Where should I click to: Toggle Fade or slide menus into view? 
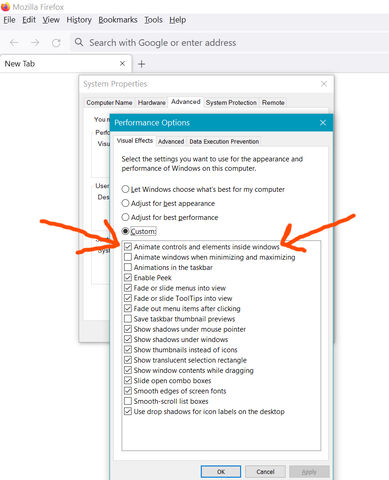coord(128,288)
